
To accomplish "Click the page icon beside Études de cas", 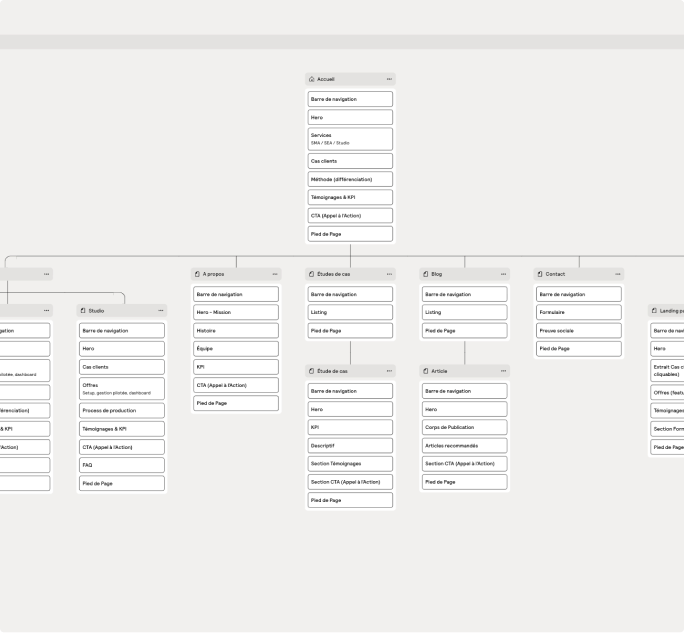I will 311,274.
